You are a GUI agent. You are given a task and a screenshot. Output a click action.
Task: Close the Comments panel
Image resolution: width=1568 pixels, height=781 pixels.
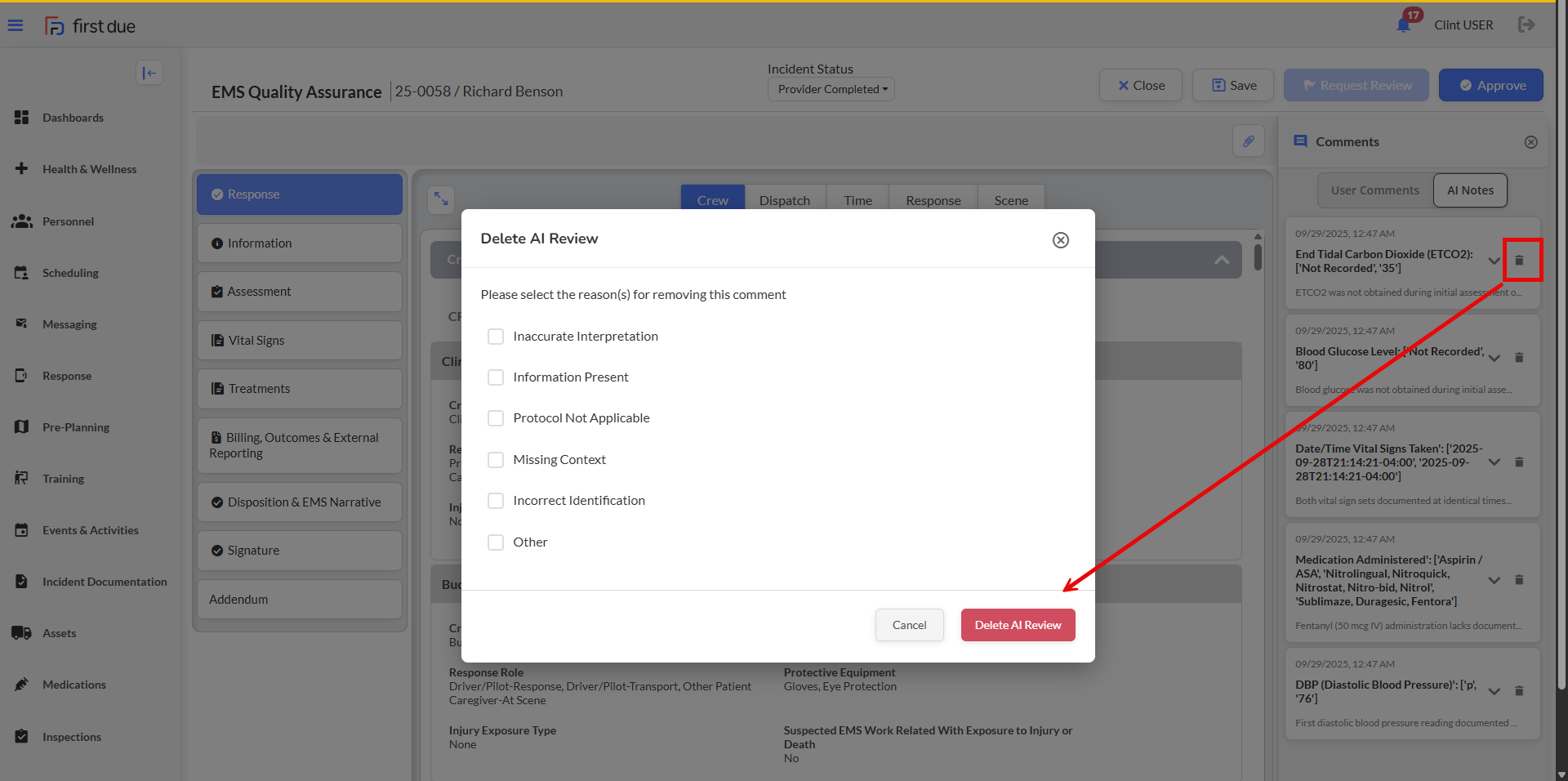1530,142
